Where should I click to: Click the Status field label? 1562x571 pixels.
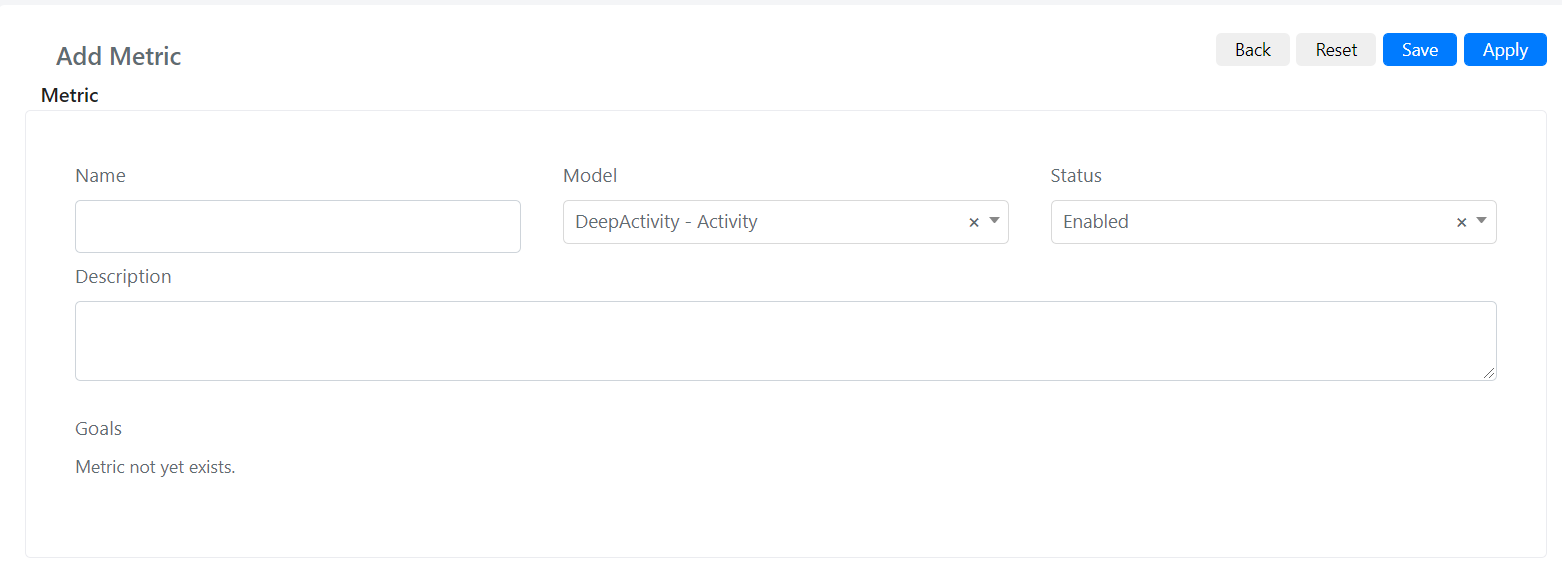click(1076, 176)
